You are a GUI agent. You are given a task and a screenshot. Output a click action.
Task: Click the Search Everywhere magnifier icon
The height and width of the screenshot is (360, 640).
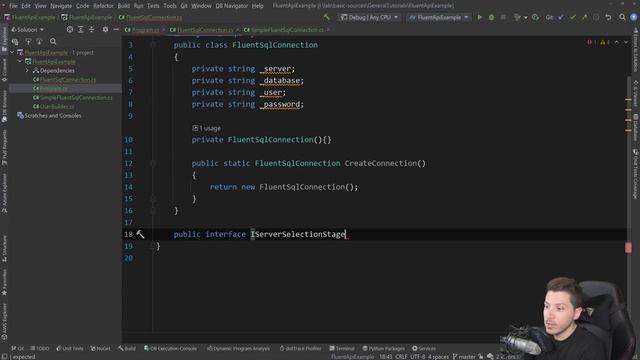[622, 17]
